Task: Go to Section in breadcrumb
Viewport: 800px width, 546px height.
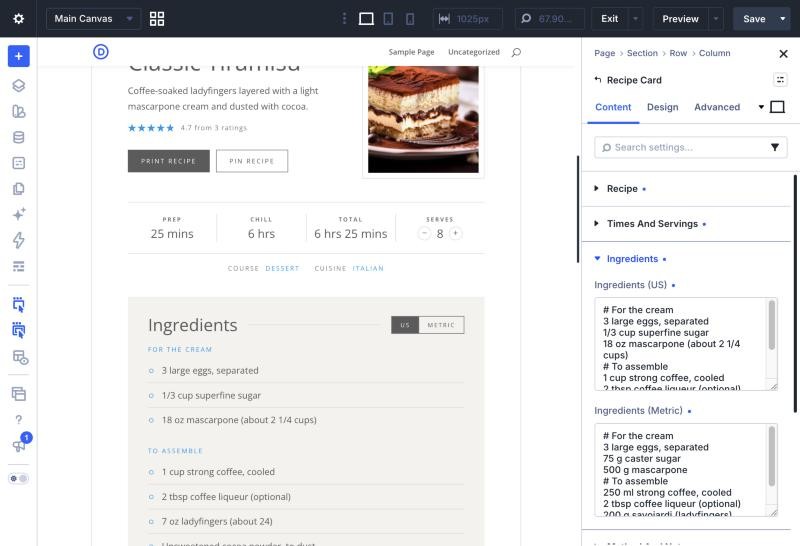Action: [x=642, y=53]
